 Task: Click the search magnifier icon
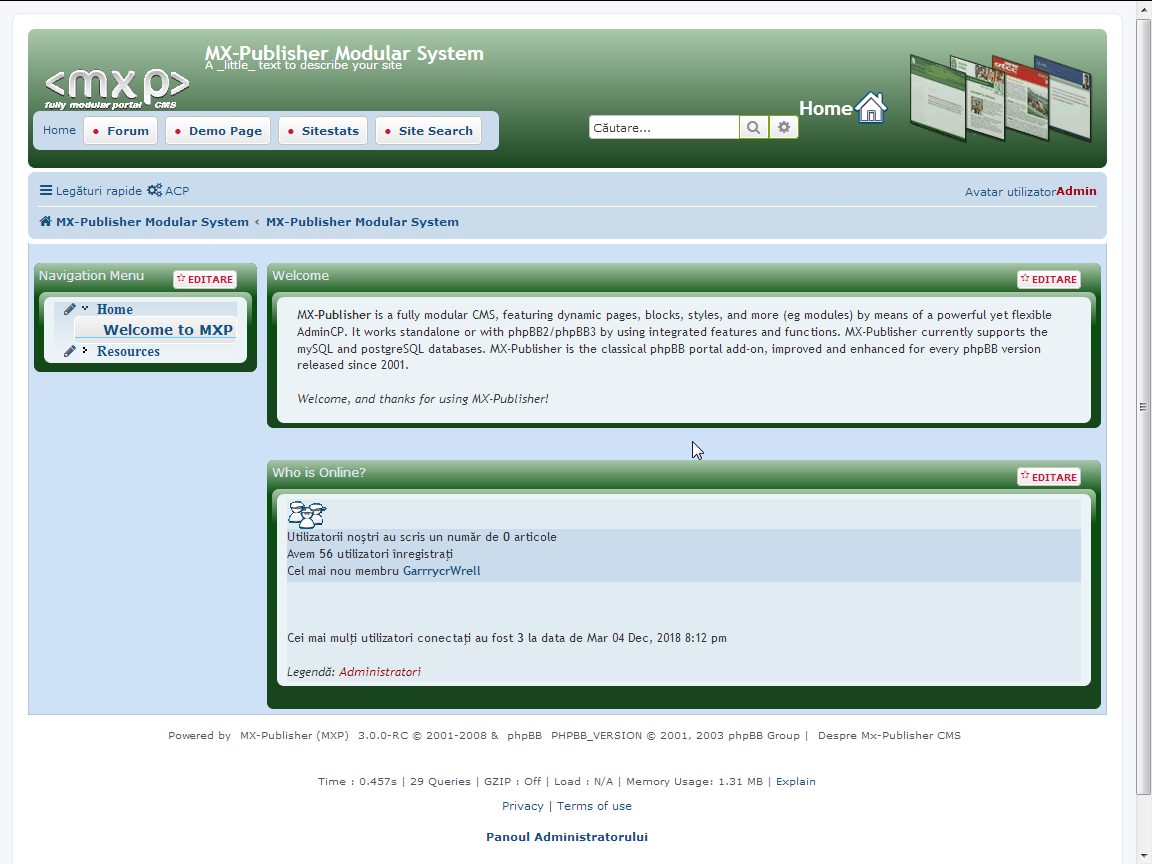pos(753,127)
